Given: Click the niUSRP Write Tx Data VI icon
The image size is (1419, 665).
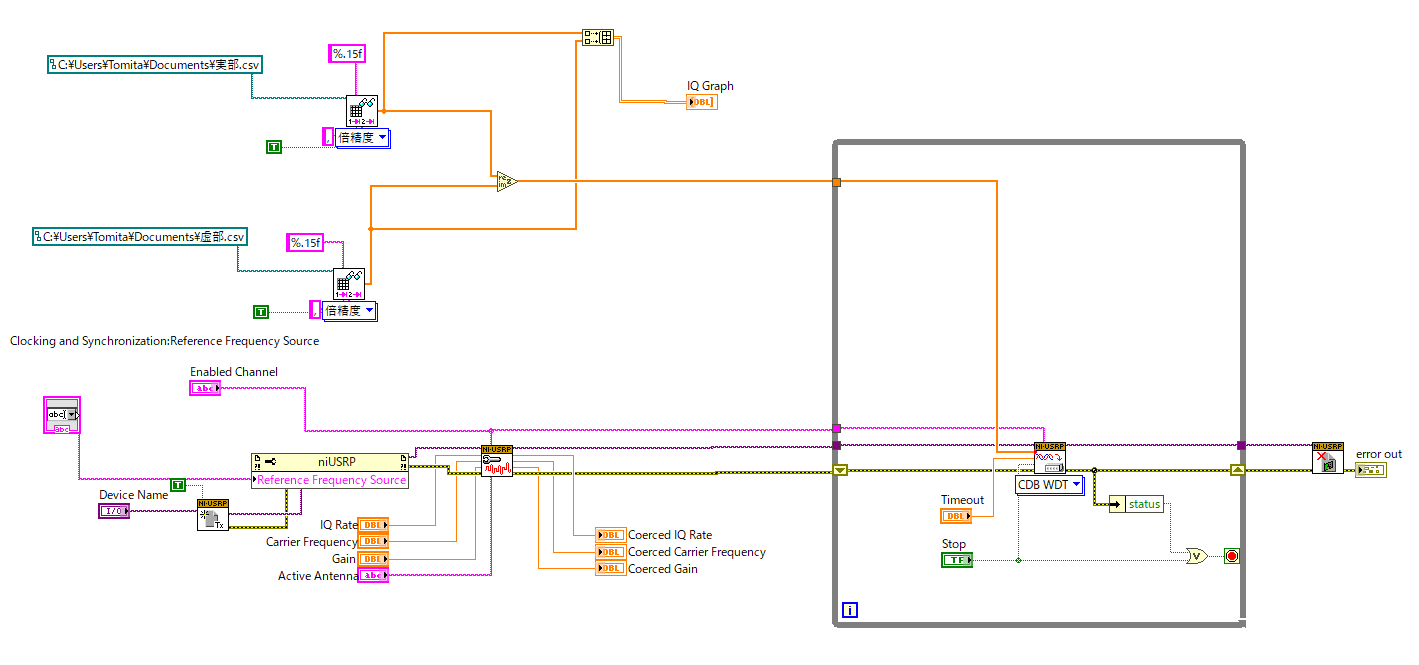Looking at the screenshot, I should coord(1050,458).
